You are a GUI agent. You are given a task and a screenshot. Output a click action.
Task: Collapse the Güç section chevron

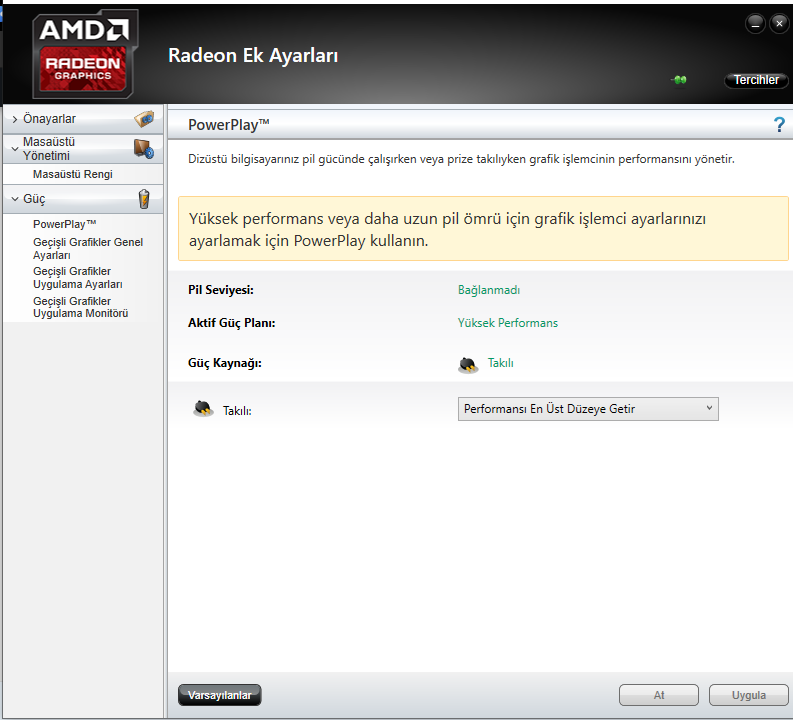click(x=15, y=199)
